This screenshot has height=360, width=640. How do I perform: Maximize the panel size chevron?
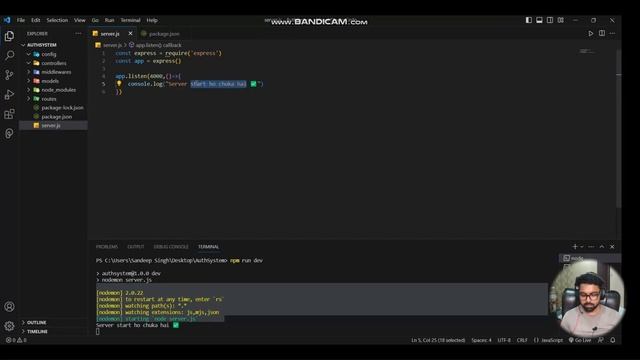602,247
